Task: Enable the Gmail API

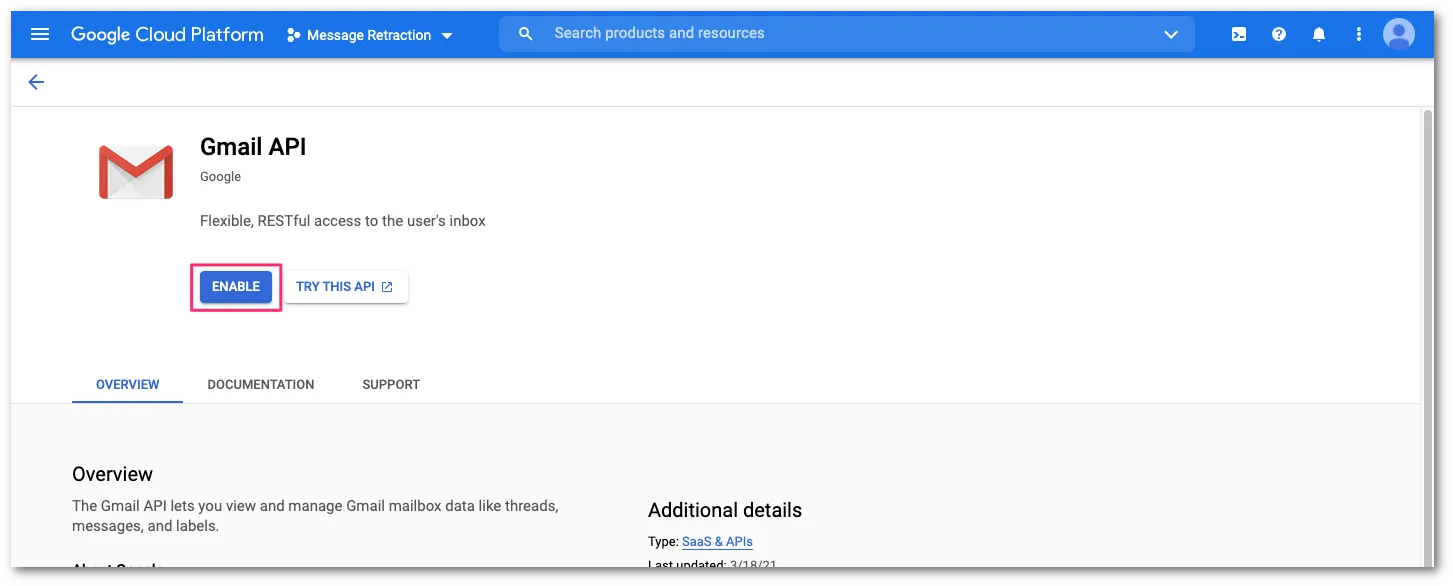Action: (x=235, y=286)
